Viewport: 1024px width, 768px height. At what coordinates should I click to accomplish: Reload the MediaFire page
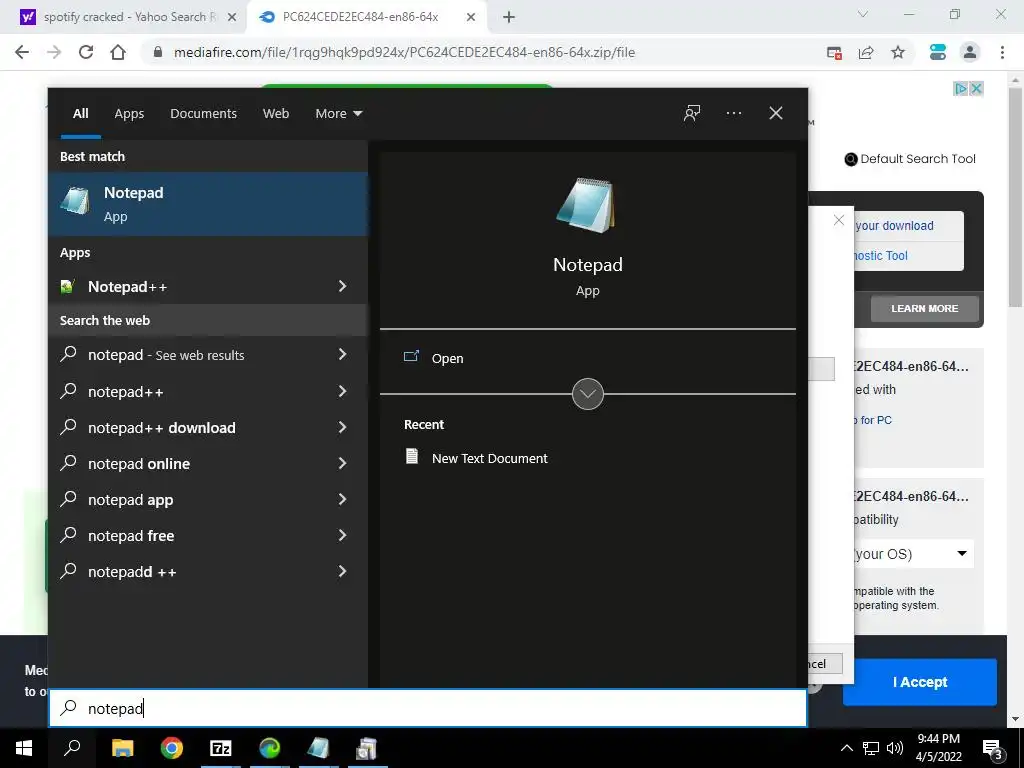point(86,52)
